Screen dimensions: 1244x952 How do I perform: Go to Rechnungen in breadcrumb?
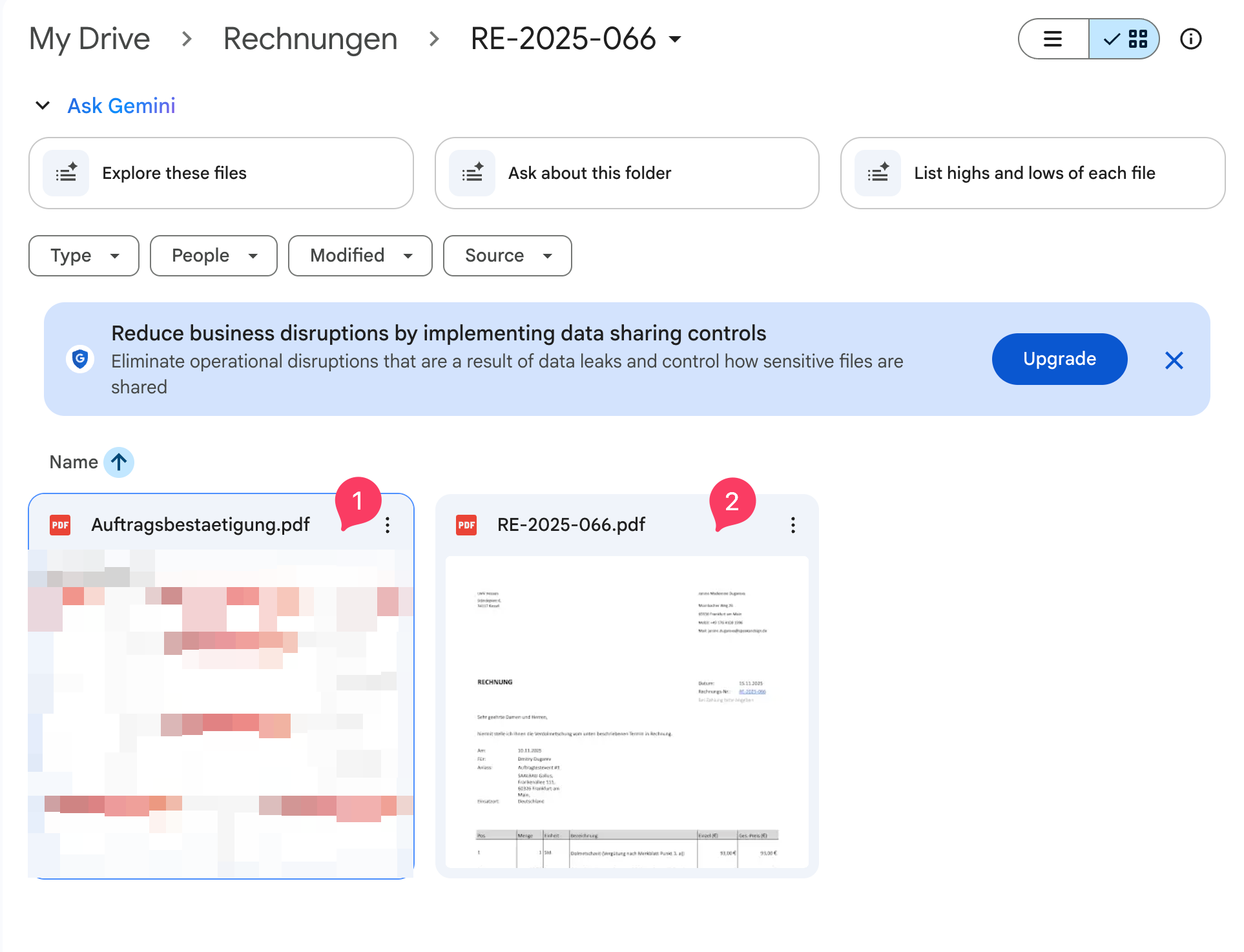(x=310, y=39)
